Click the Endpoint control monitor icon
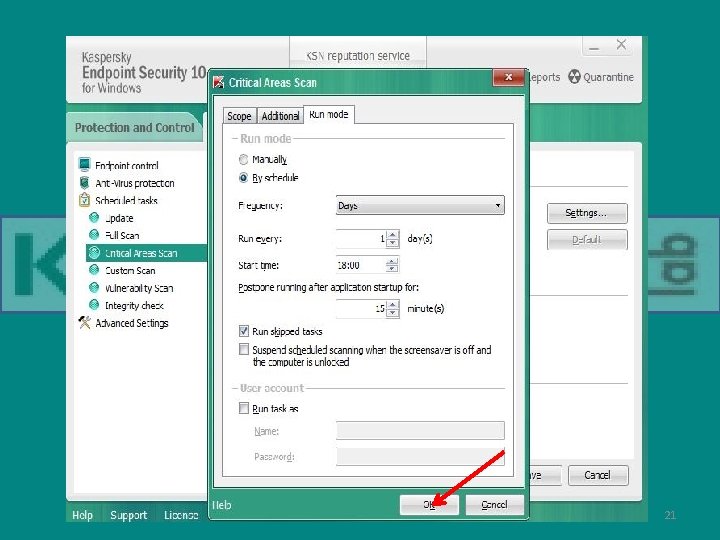The height and width of the screenshot is (540, 720). tap(84, 164)
